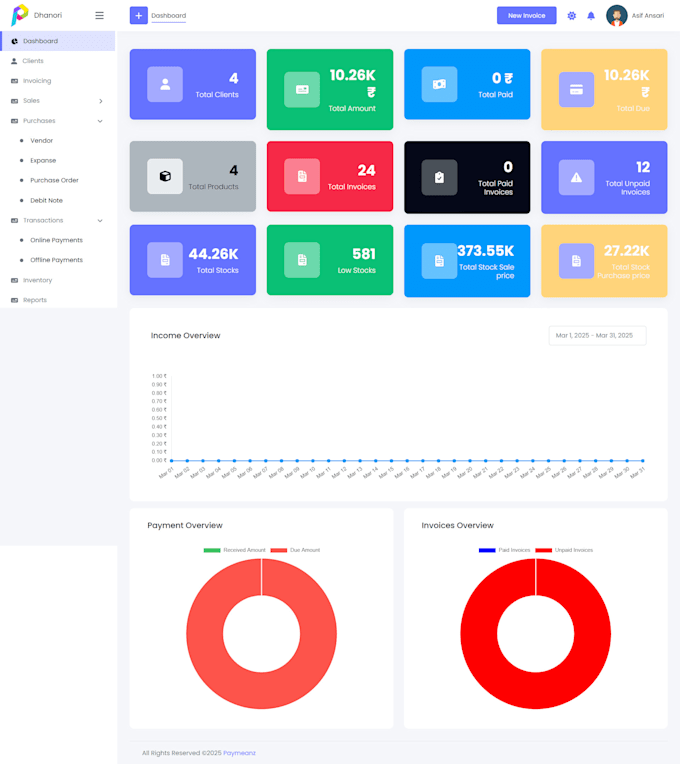This screenshot has width=680, height=764.
Task: Toggle Received Amount legend in Payment Overview
Action: pos(235,550)
